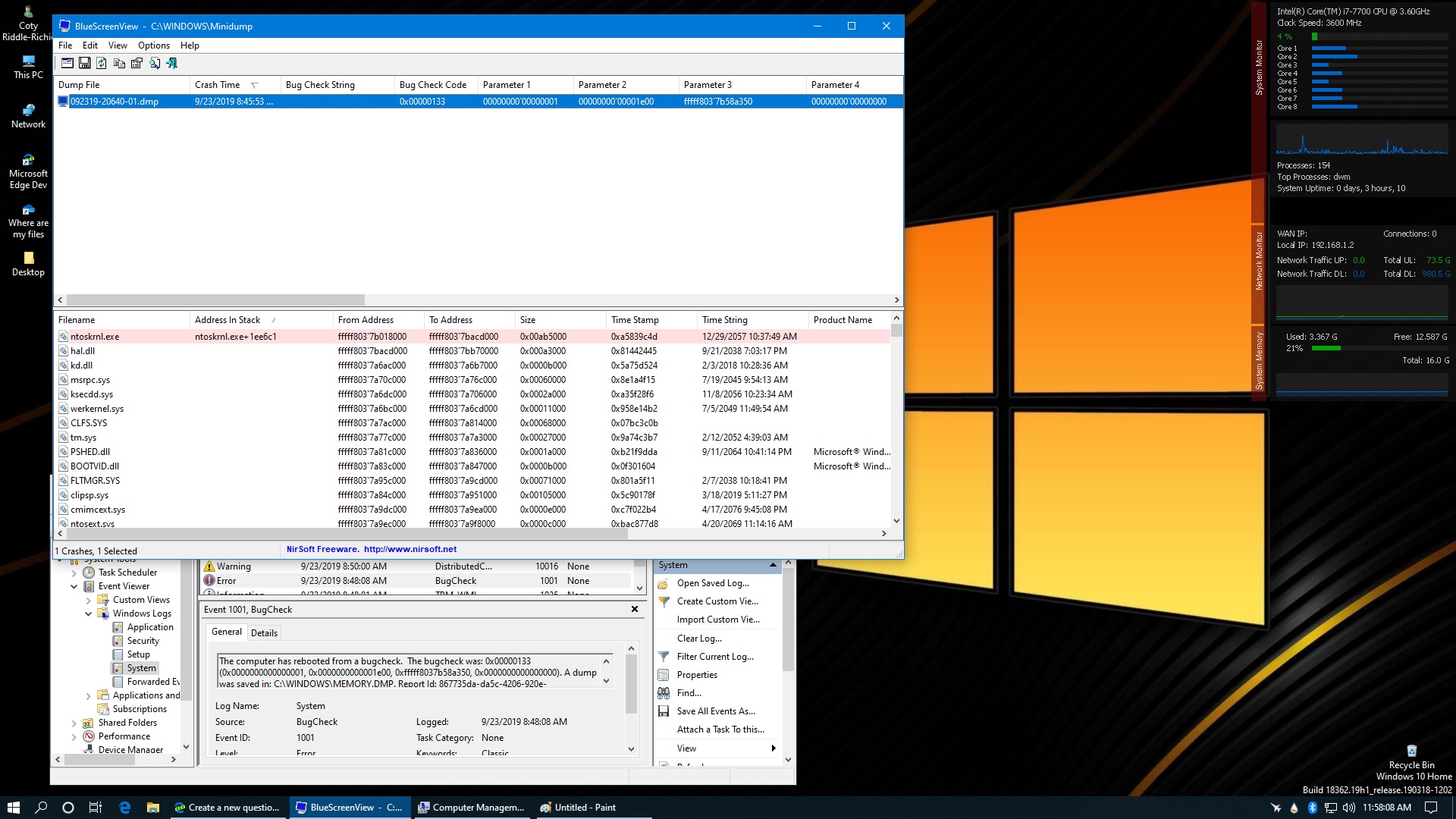
Task: Open the Properties toolbar icon in BlueScreenView
Action: click(x=136, y=64)
